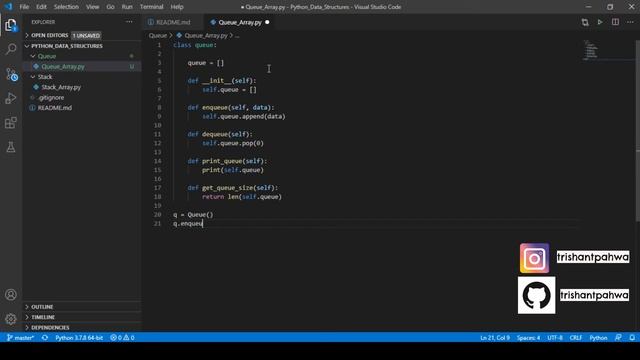Click 'def enqueue(self, data):' line
This screenshot has width=640, height=360.
(x=231, y=107)
